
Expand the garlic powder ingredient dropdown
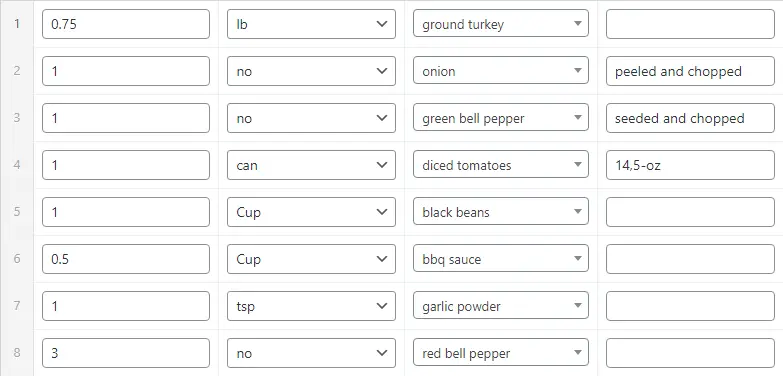[x=500, y=306]
